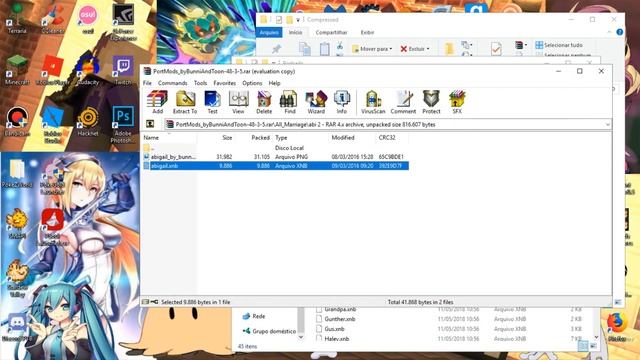Click the Extract To toolbar icon
Viewport: 640px width, 360px height.
click(185, 102)
